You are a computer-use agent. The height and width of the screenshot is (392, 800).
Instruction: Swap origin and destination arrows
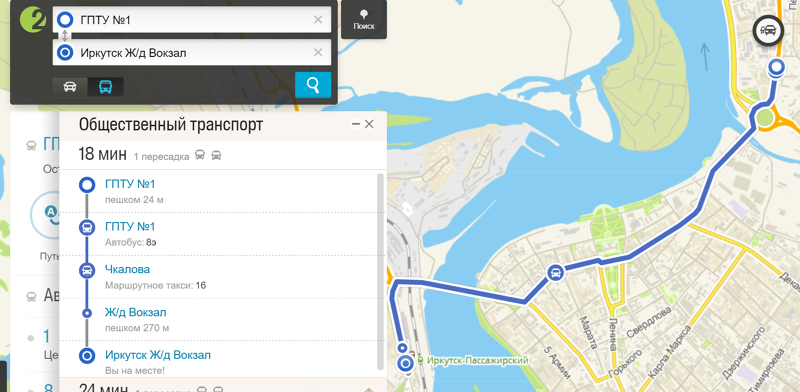[x=65, y=36]
